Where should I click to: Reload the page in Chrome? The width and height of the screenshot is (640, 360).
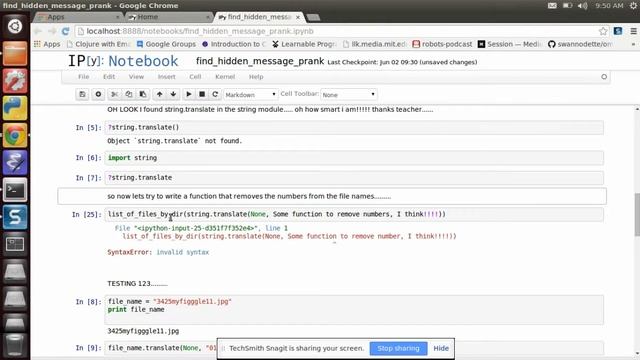click(65, 31)
